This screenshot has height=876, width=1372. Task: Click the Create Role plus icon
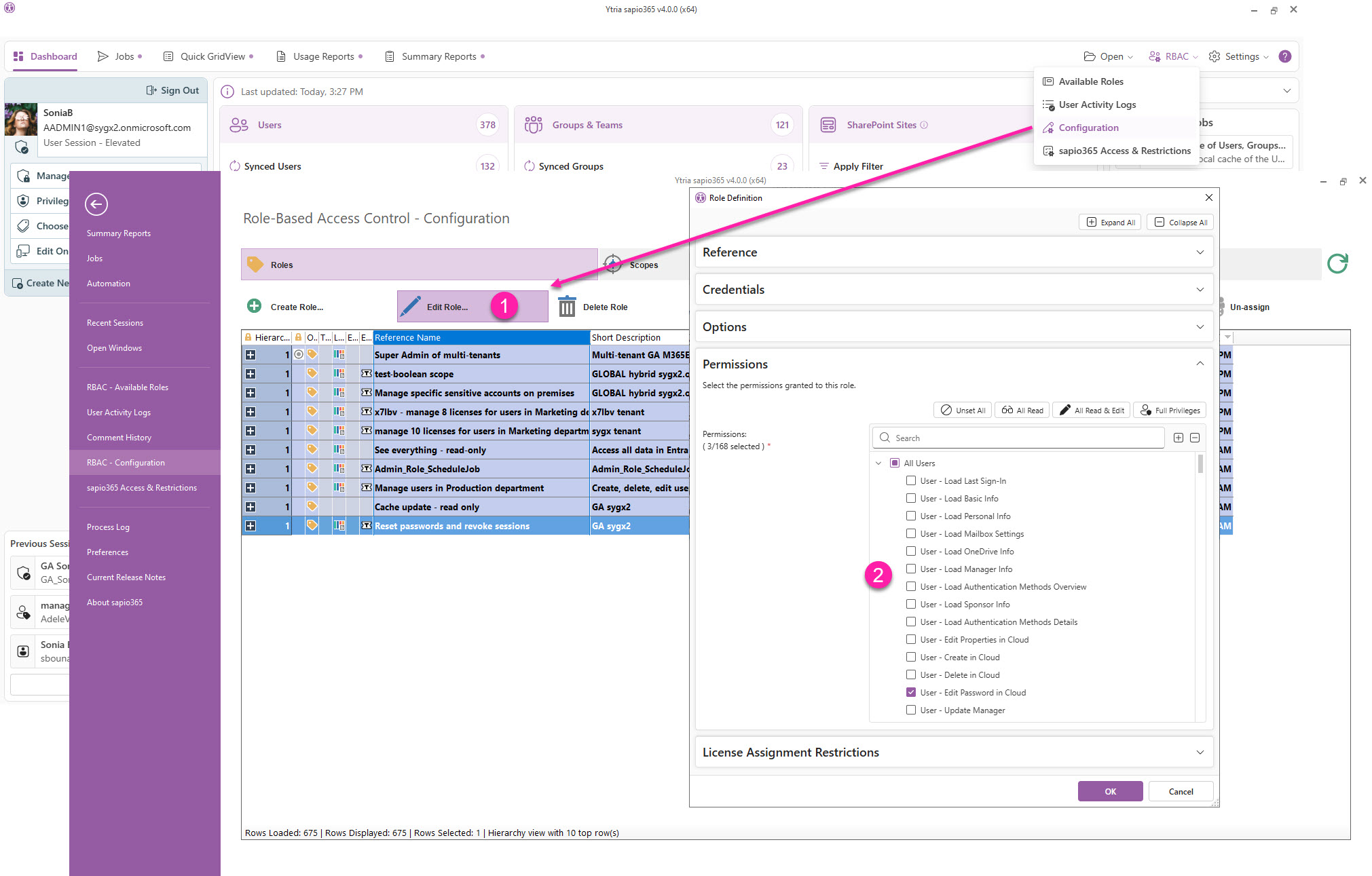pos(255,306)
